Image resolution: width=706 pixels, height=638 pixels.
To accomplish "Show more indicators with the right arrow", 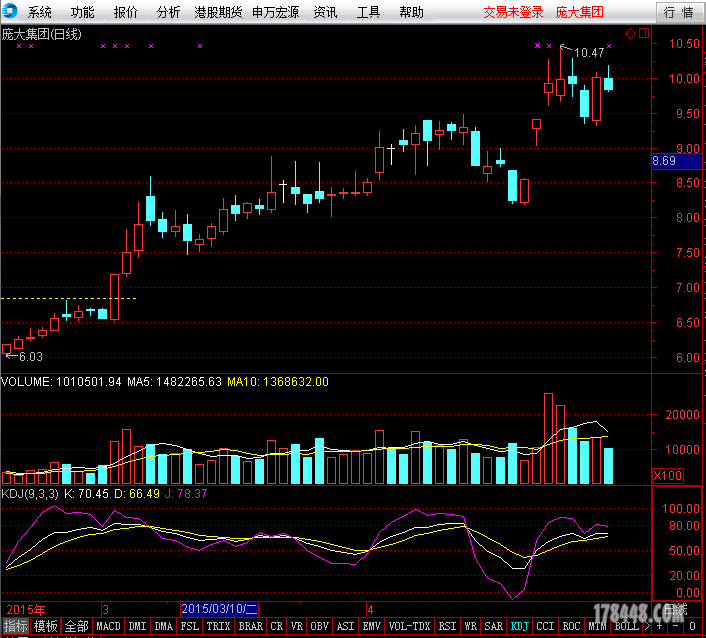I will (647, 626).
